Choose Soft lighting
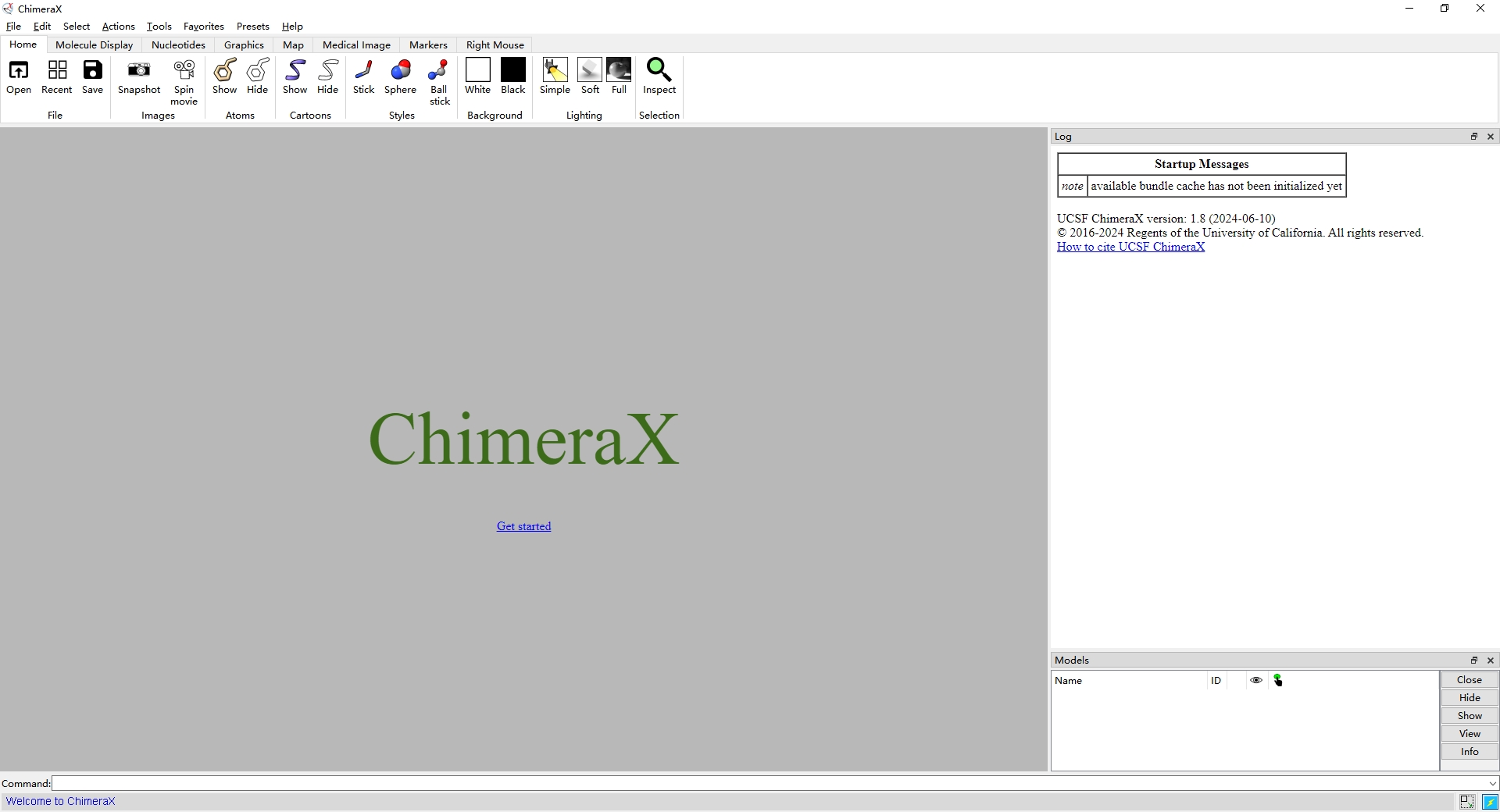 pyautogui.click(x=591, y=77)
